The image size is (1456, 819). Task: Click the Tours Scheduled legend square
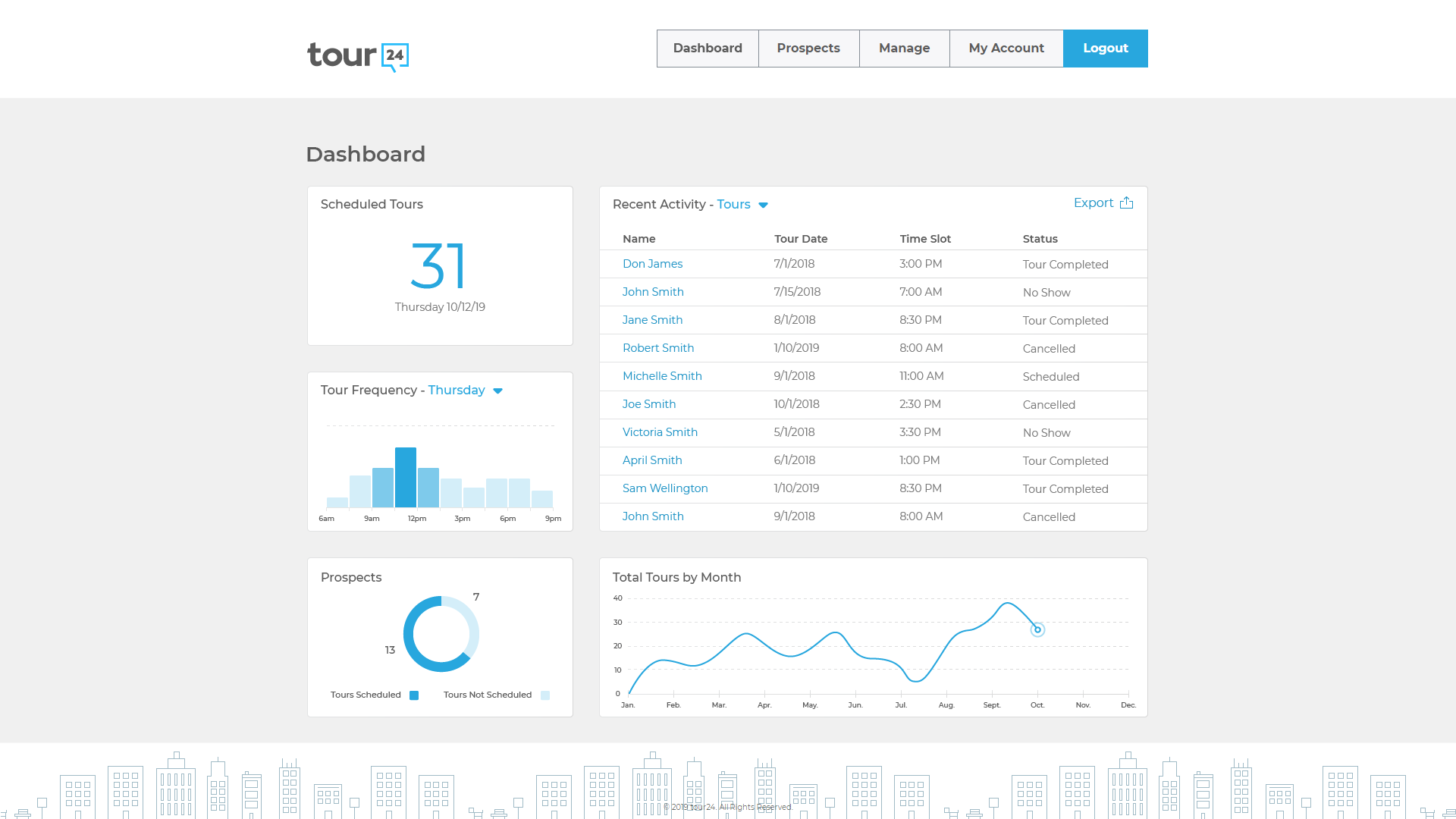pyautogui.click(x=414, y=695)
